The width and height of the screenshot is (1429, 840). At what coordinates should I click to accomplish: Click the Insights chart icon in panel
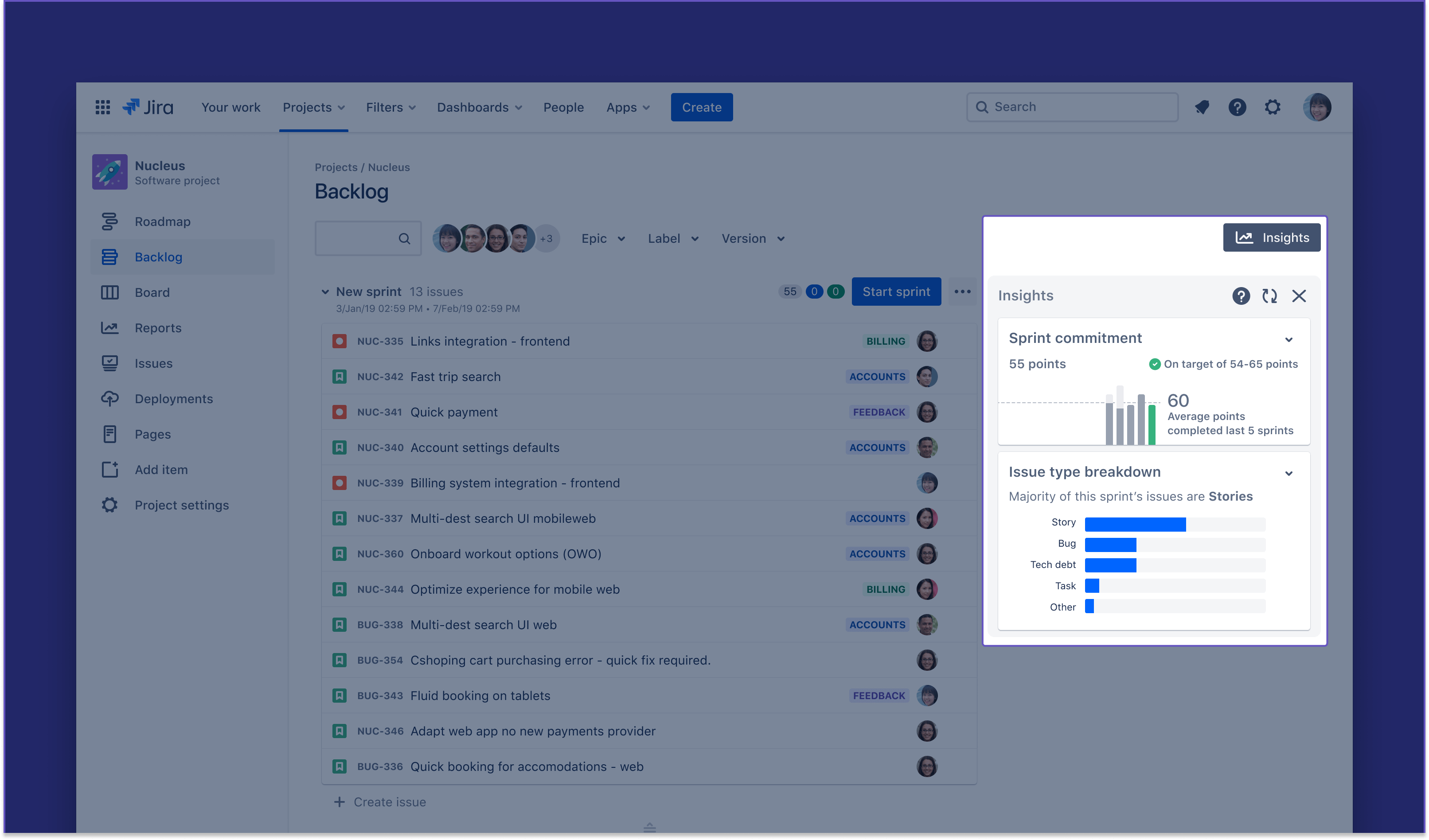point(1244,237)
